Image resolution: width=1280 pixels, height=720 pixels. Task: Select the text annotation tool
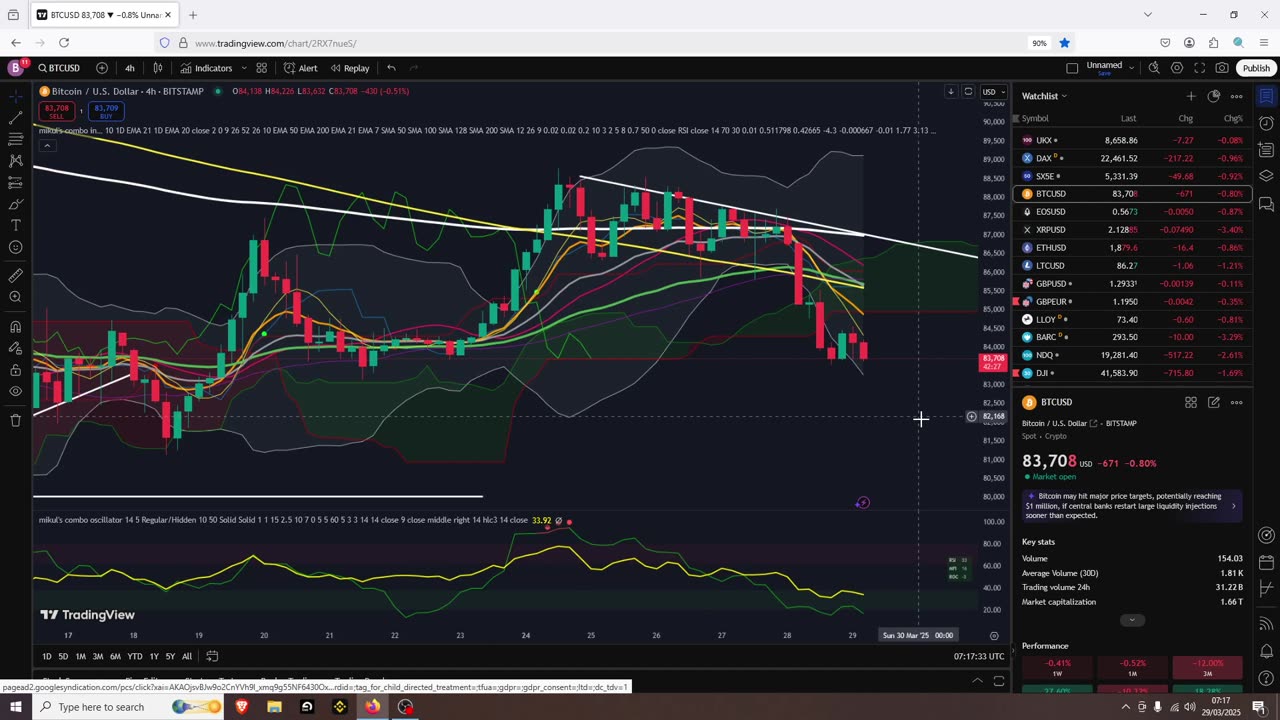tap(15, 226)
